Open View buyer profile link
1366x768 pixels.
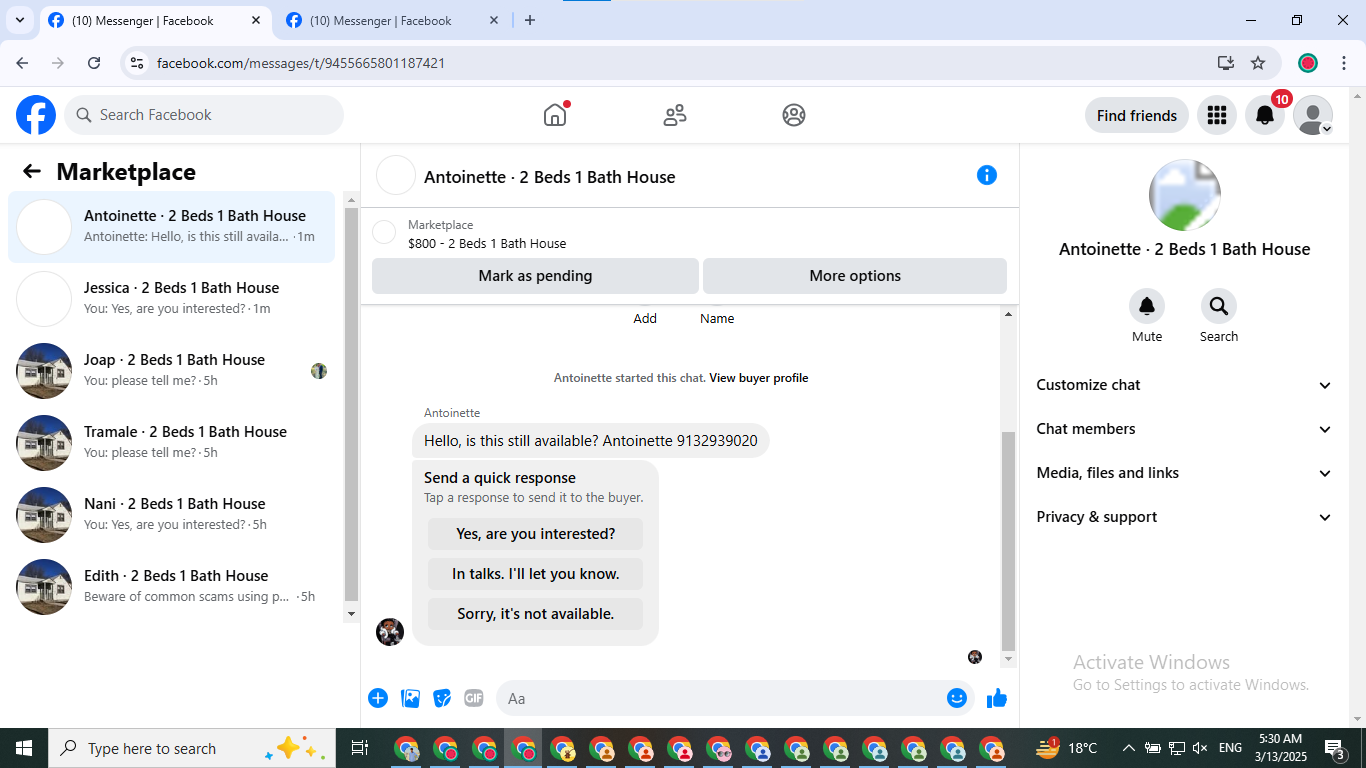pyautogui.click(x=759, y=378)
